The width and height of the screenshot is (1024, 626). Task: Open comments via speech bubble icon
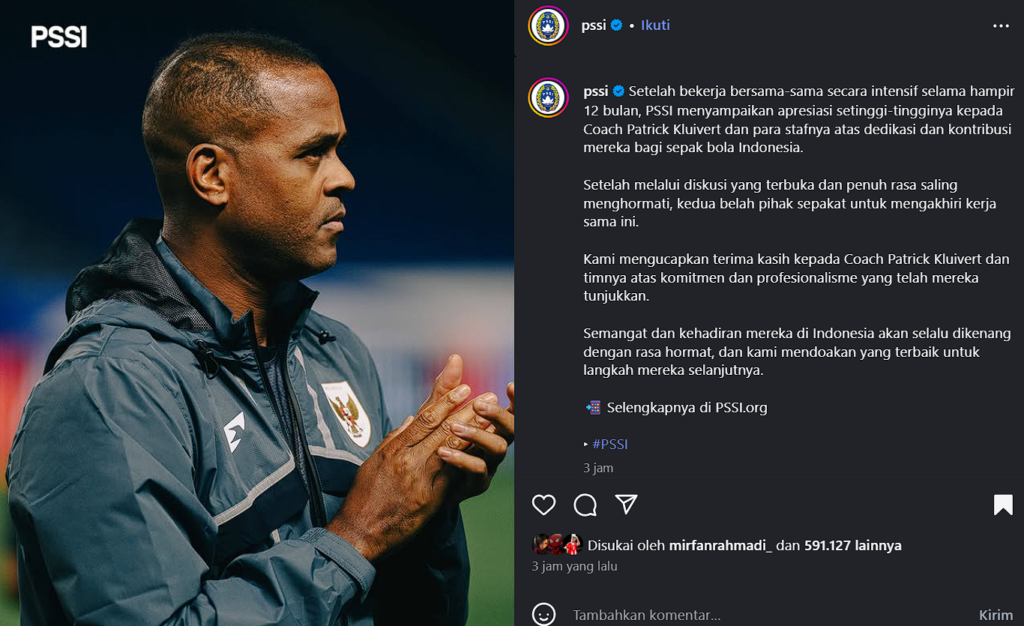point(585,505)
